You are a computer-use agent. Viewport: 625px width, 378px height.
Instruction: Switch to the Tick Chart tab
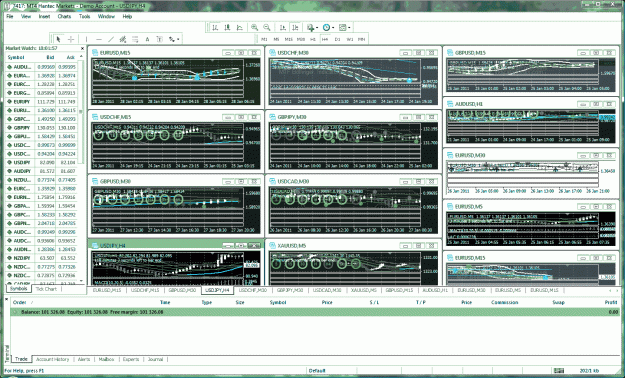pos(46,289)
